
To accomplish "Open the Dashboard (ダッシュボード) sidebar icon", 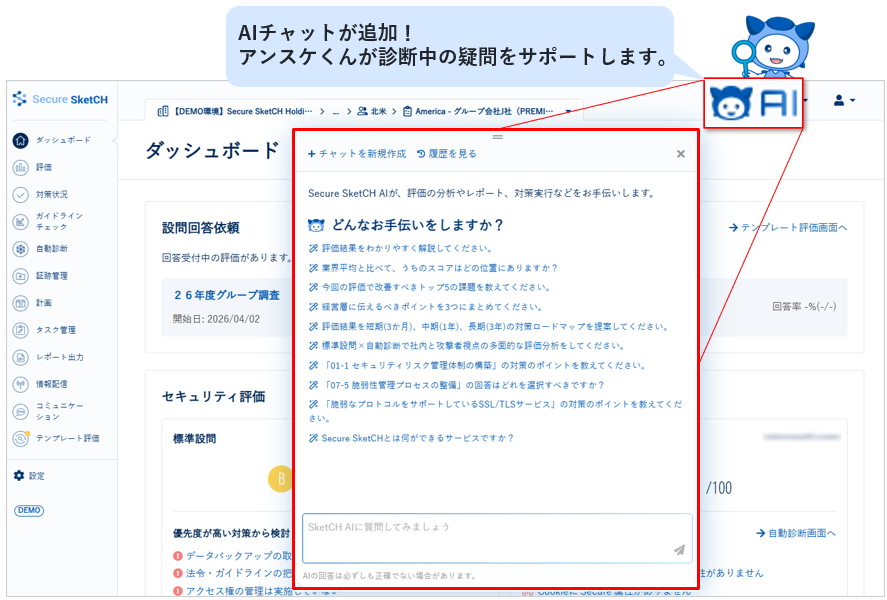I will 21,140.
